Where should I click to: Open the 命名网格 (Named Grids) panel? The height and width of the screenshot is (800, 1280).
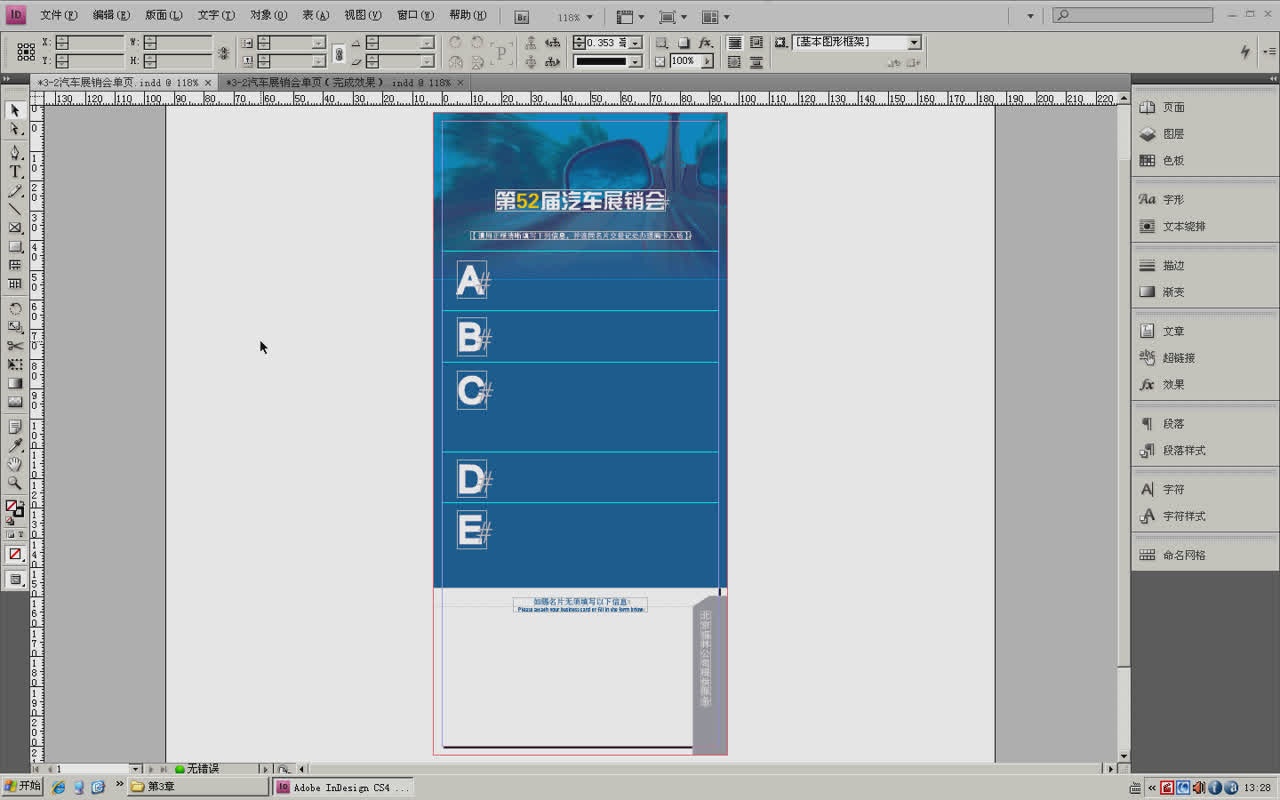click(1184, 556)
